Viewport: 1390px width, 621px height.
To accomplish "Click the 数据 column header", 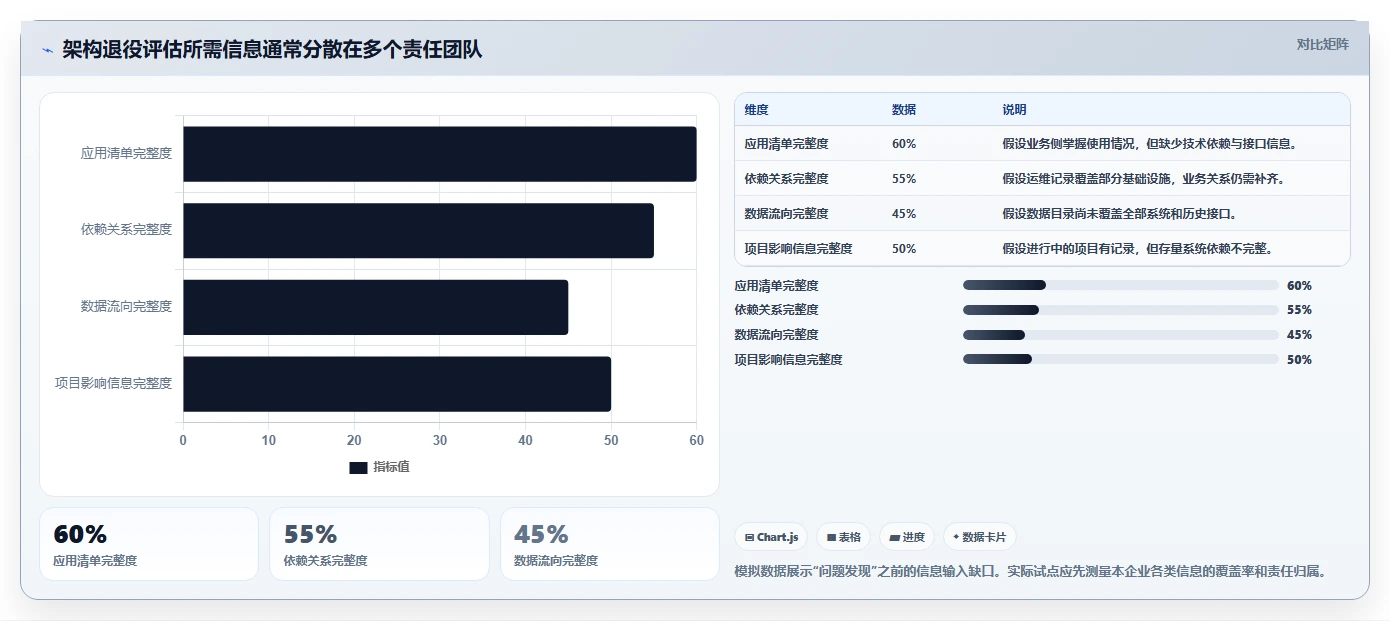I will point(904,110).
